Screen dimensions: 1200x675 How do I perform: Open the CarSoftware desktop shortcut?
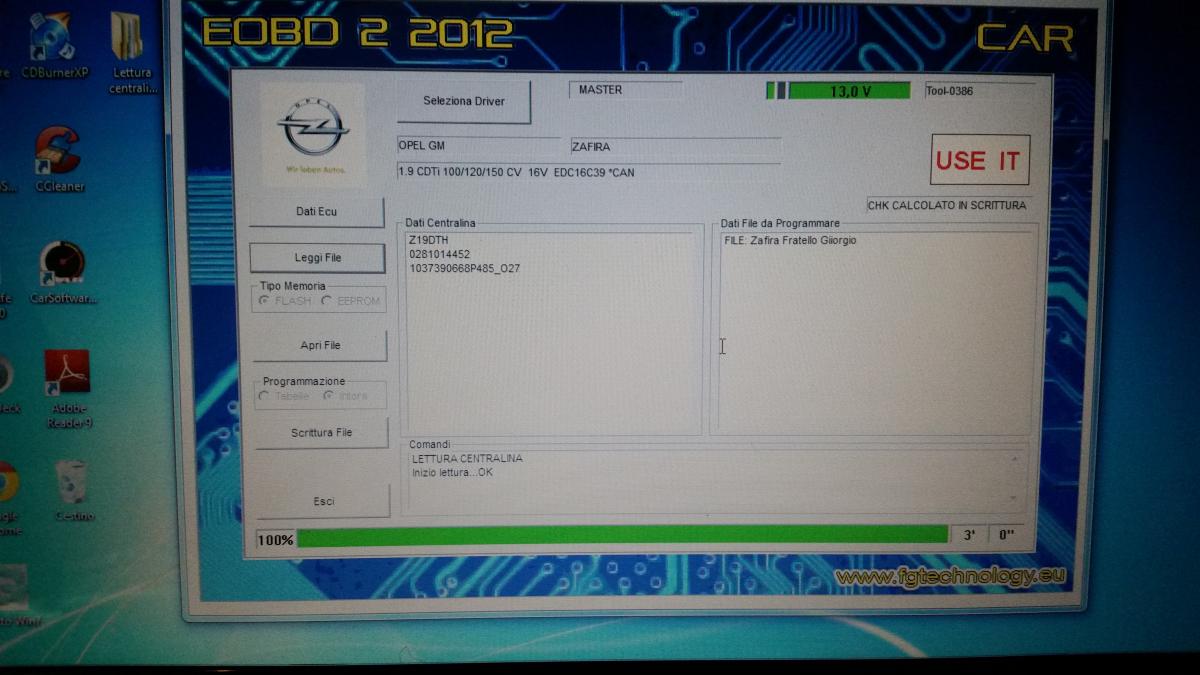pos(62,272)
